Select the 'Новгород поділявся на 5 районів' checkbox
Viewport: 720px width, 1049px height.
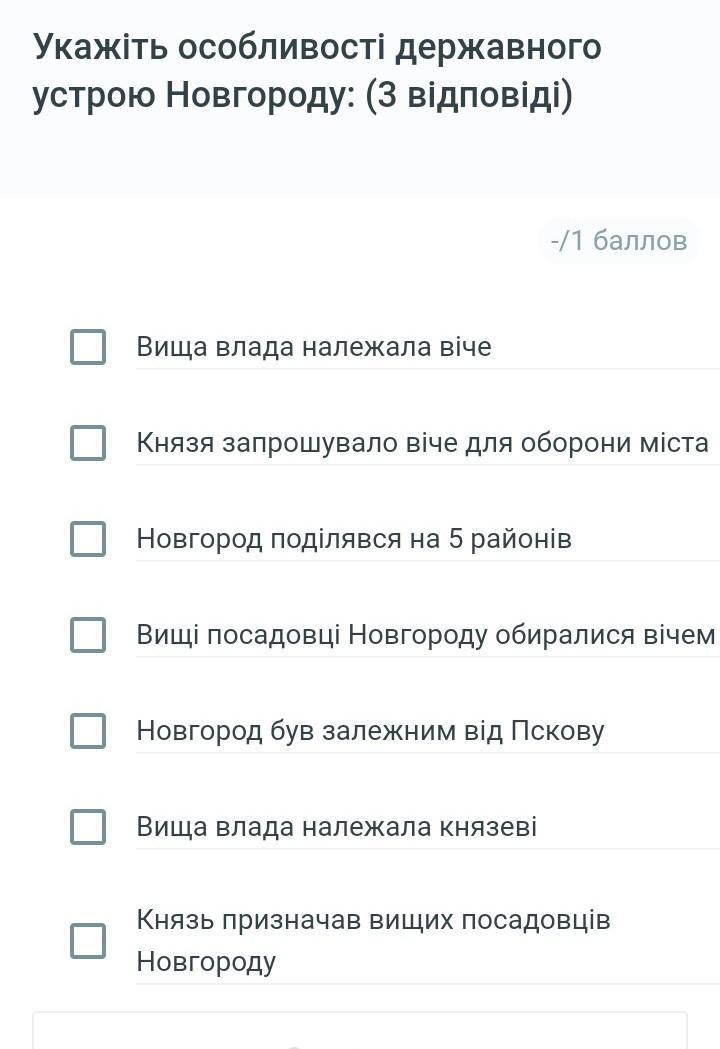tap(88, 539)
